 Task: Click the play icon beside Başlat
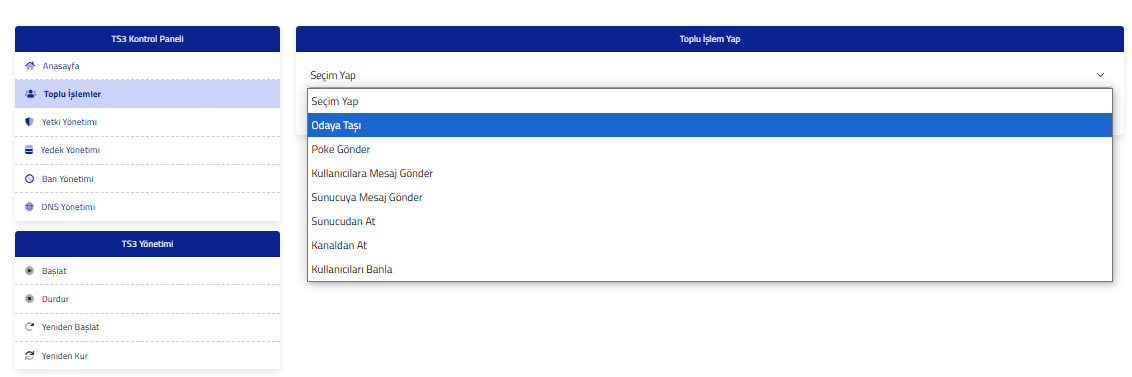tap(30, 271)
